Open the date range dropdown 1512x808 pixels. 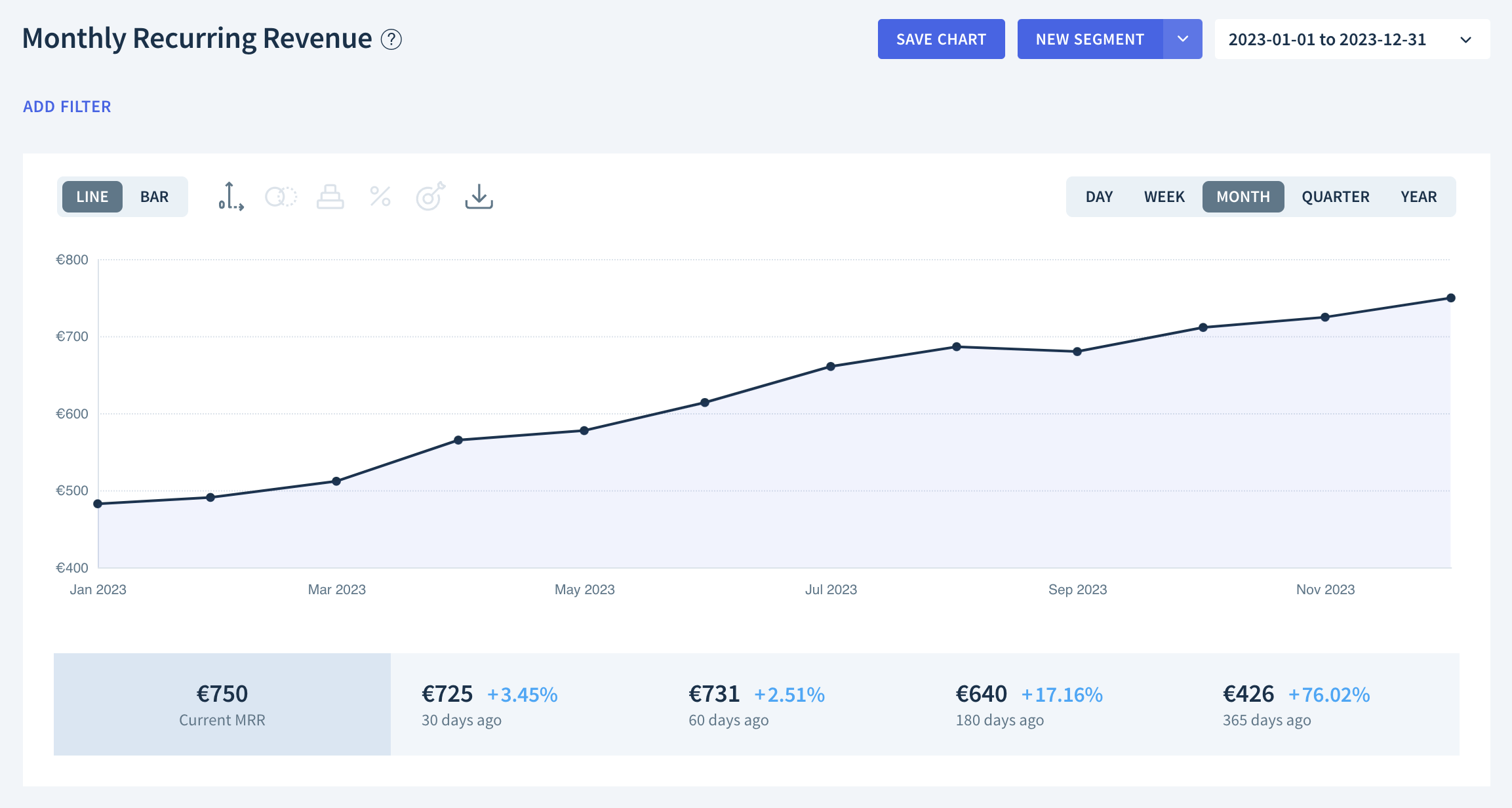pos(1327,39)
